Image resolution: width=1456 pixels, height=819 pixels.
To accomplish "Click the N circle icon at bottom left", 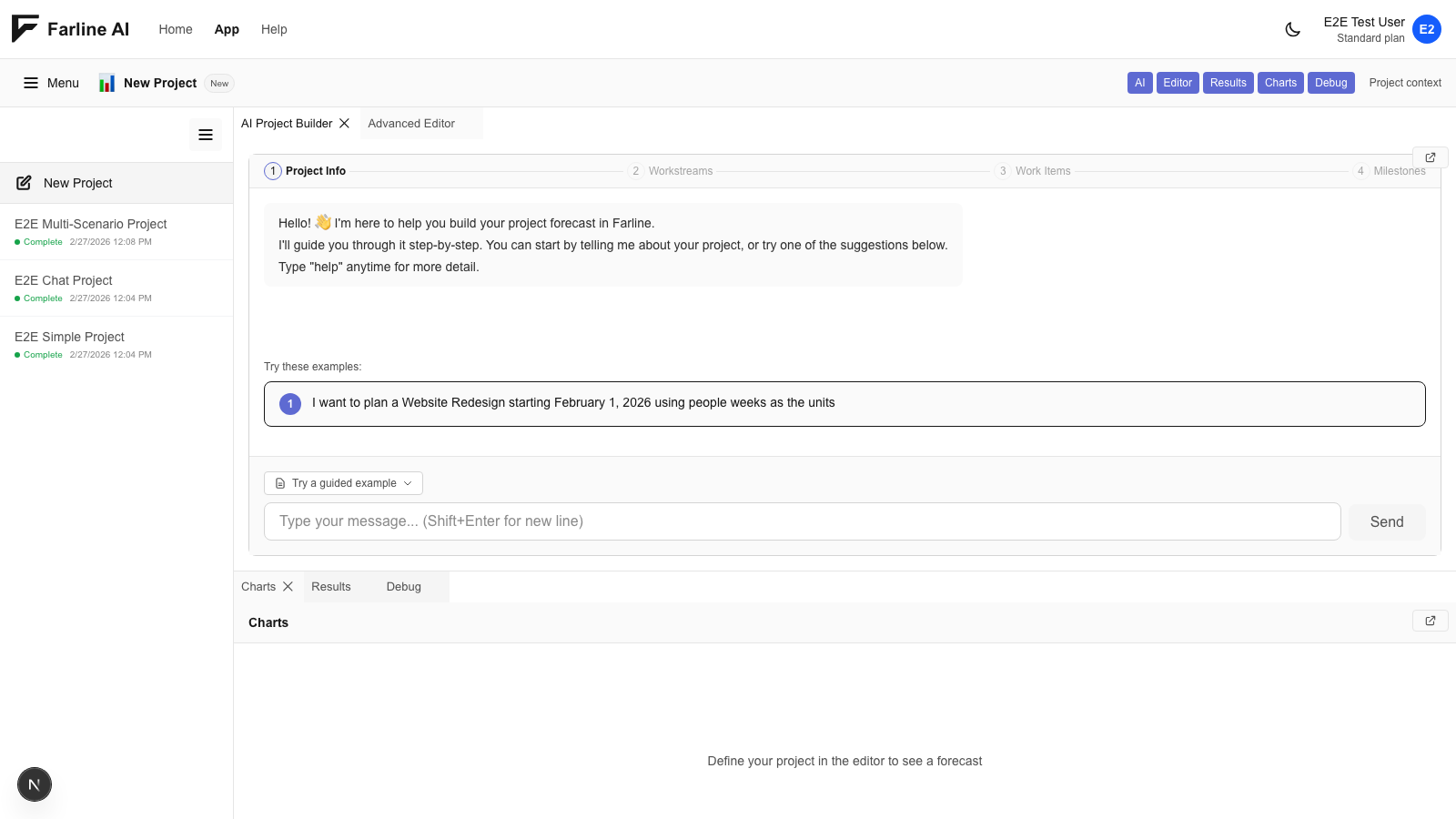I will coord(34,784).
